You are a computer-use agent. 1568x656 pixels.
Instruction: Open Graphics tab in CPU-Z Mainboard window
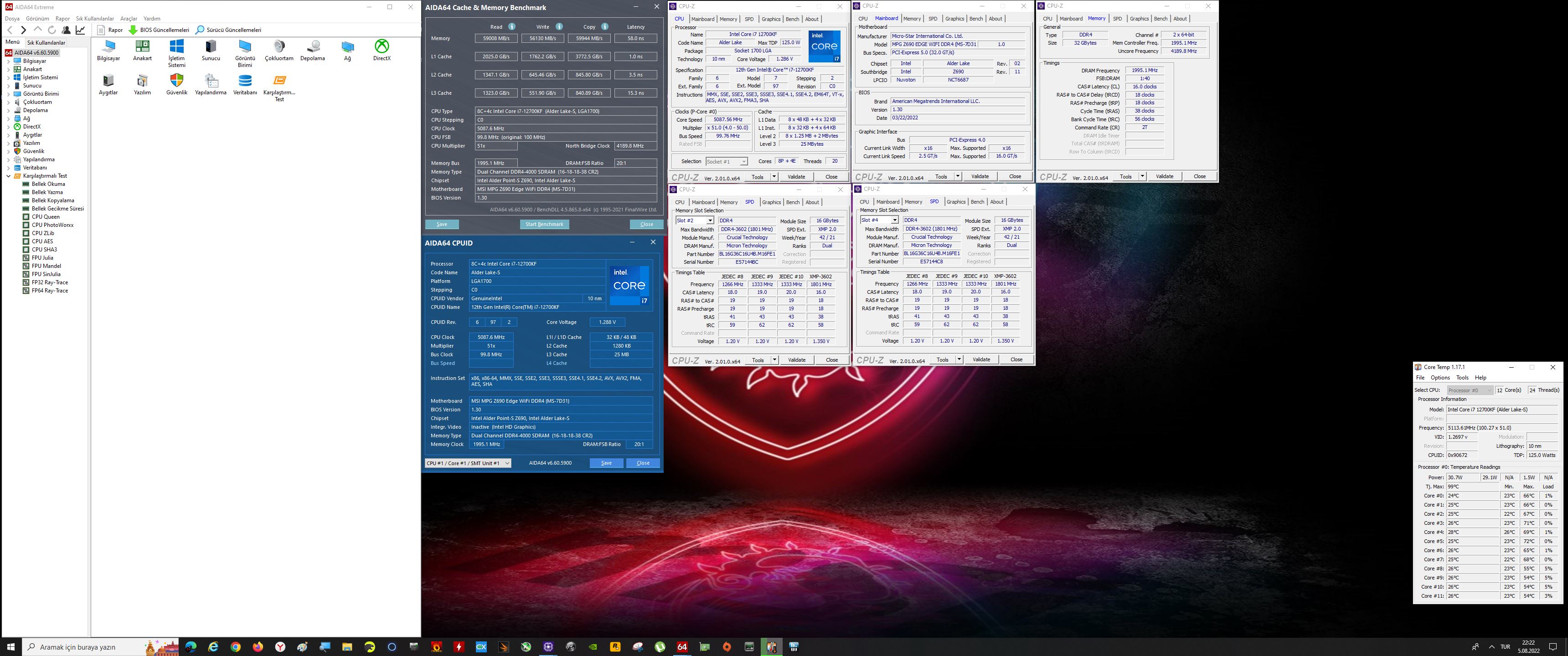click(954, 19)
